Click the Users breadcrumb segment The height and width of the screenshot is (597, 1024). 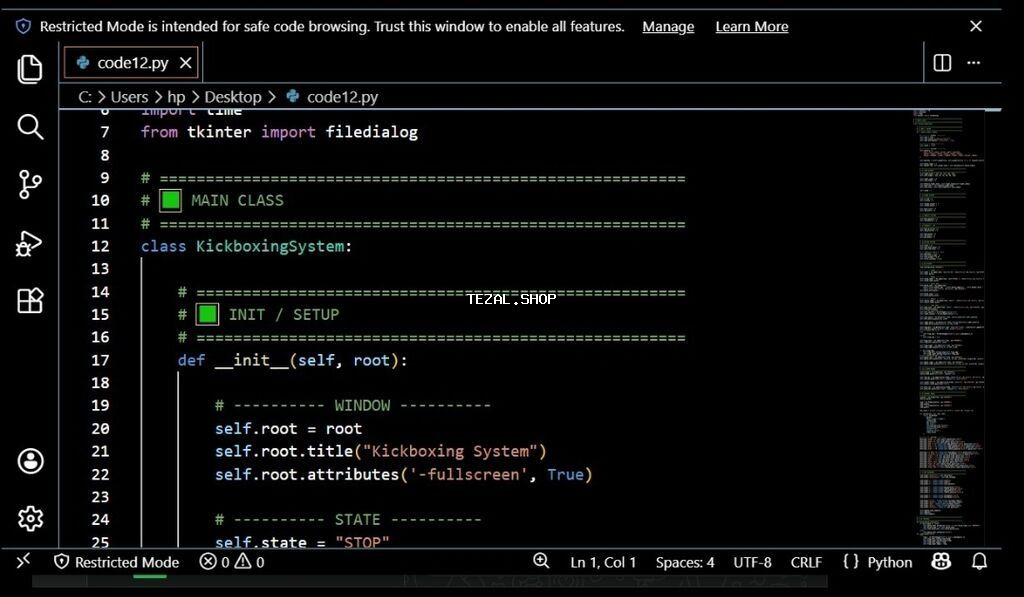(129, 97)
